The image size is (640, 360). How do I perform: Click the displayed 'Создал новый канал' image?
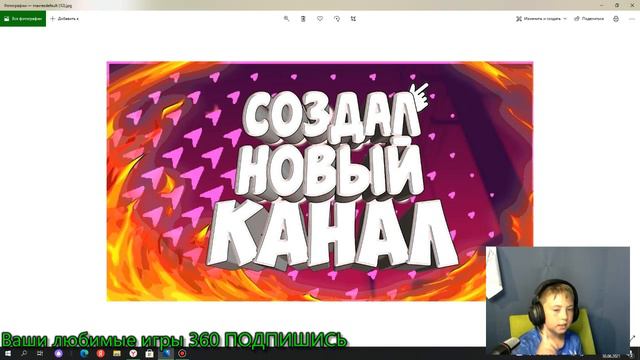320,181
